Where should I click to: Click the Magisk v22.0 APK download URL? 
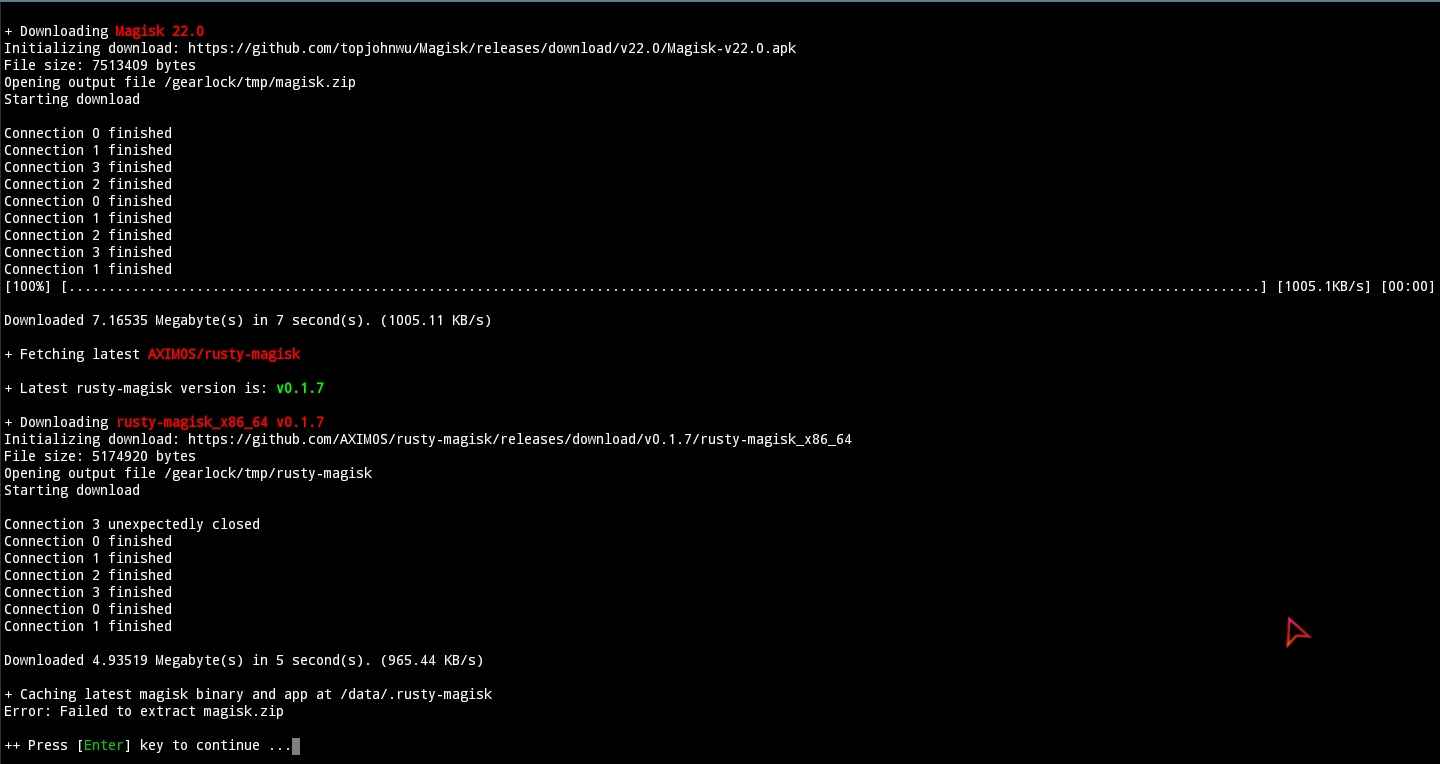point(492,48)
